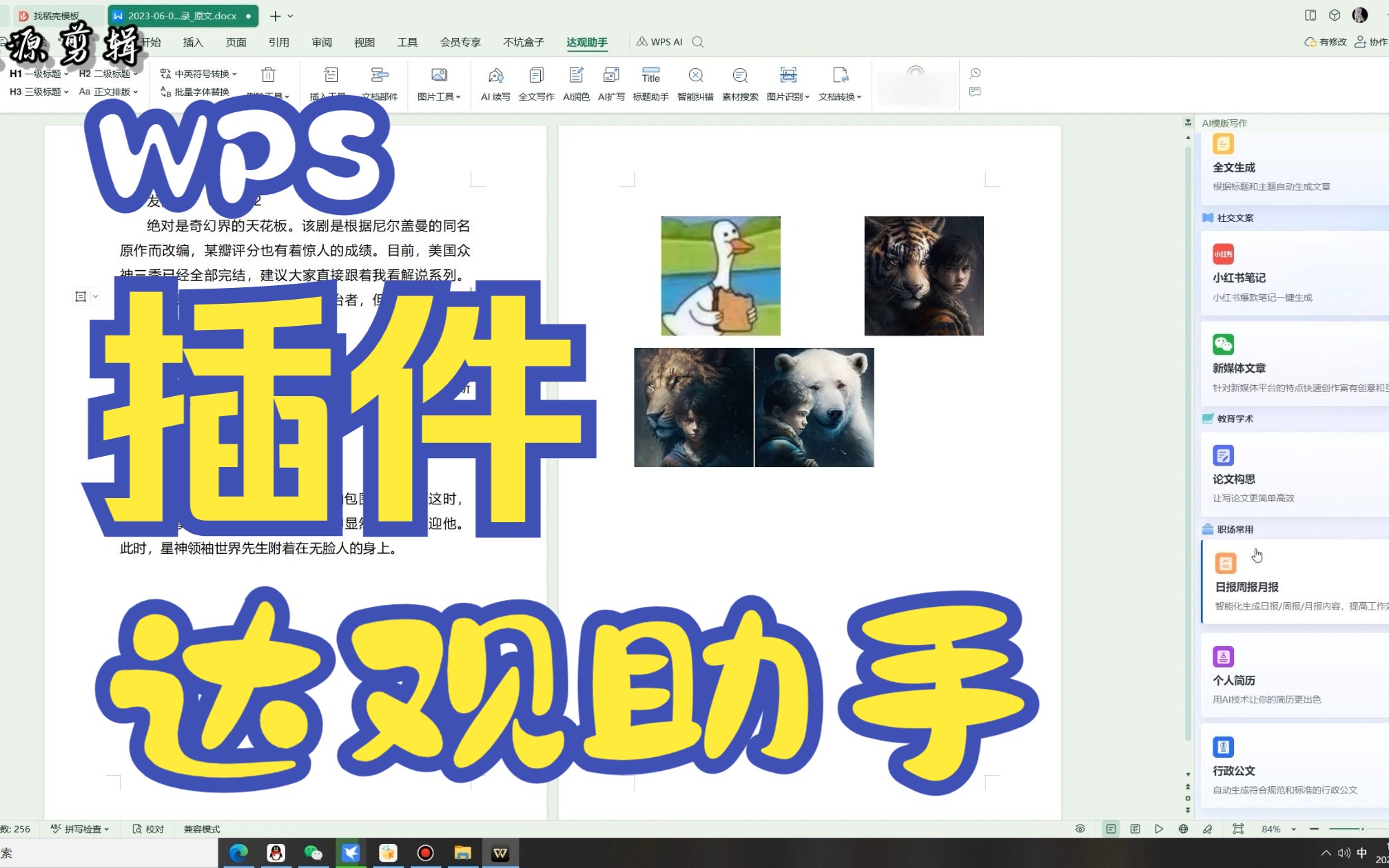Open the 图片工具 dropdown
The height and width of the screenshot is (868, 1389).
click(439, 84)
